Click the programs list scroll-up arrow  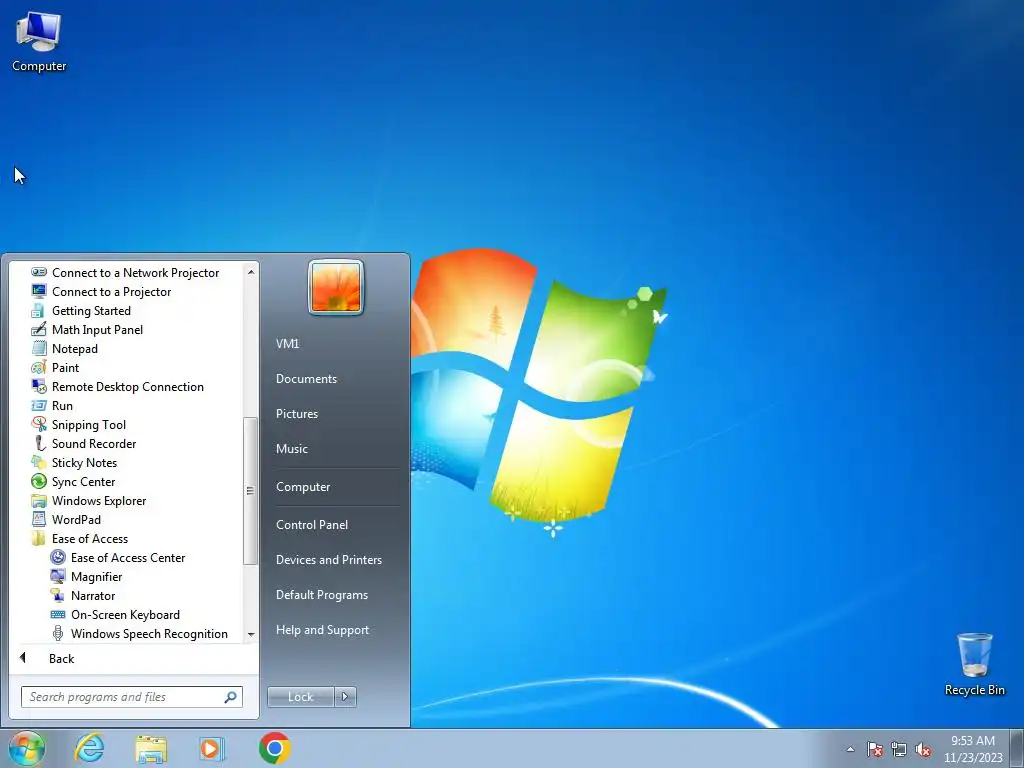[251, 272]
